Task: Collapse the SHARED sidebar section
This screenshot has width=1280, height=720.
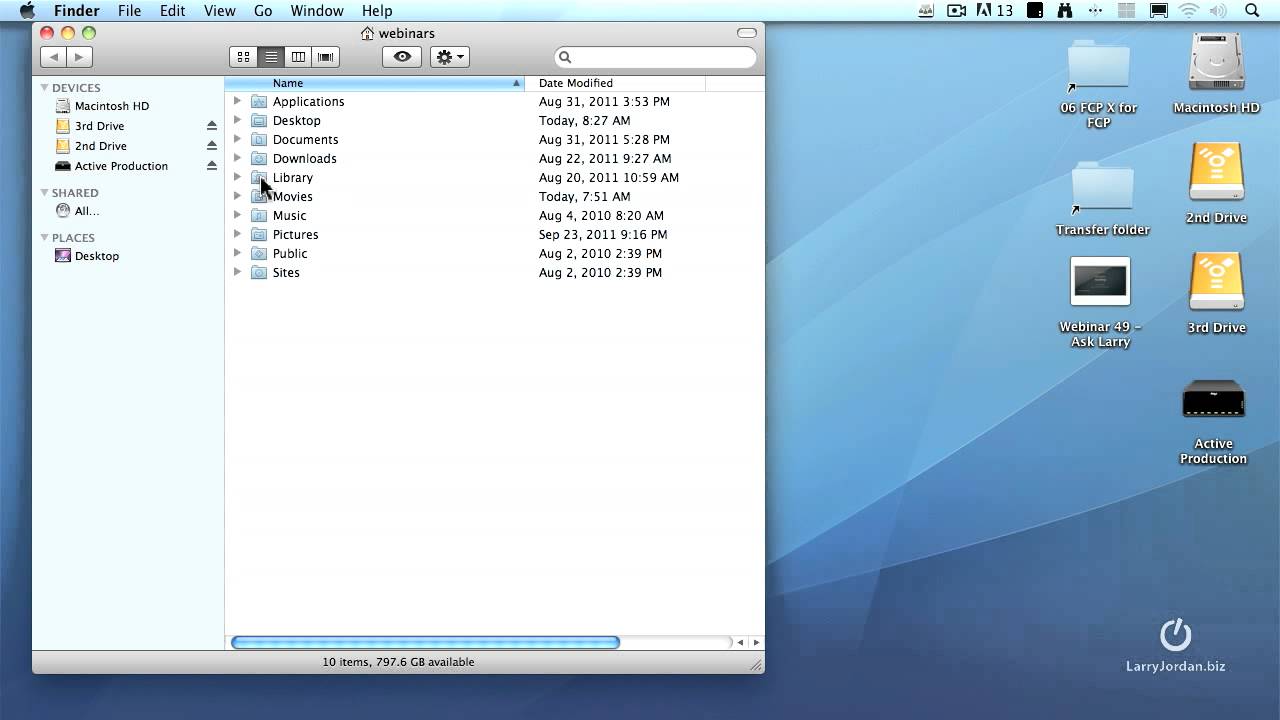Action: pyautogui.click(x=44, y=192)
